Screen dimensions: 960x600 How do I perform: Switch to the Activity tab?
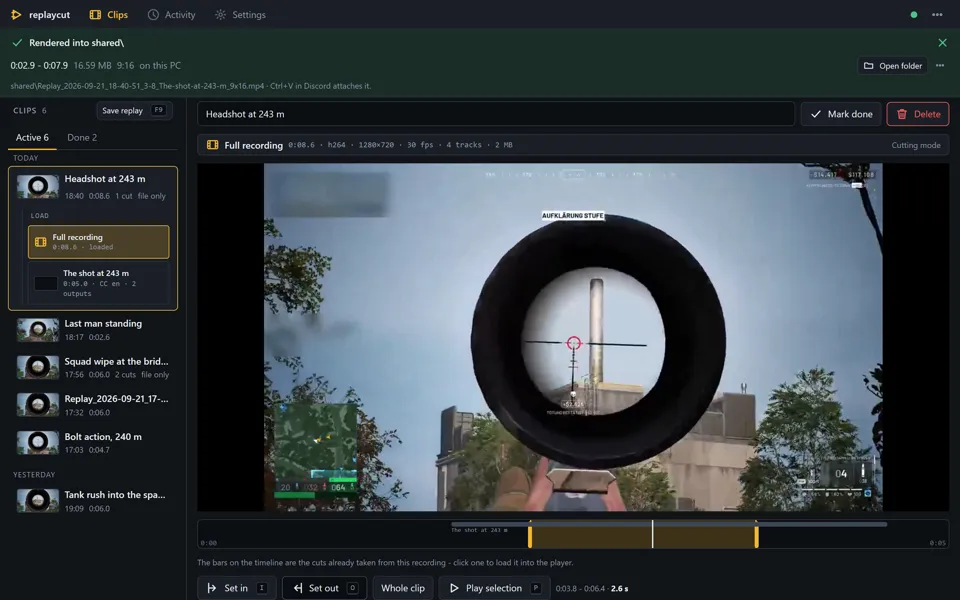coord(171,15)
